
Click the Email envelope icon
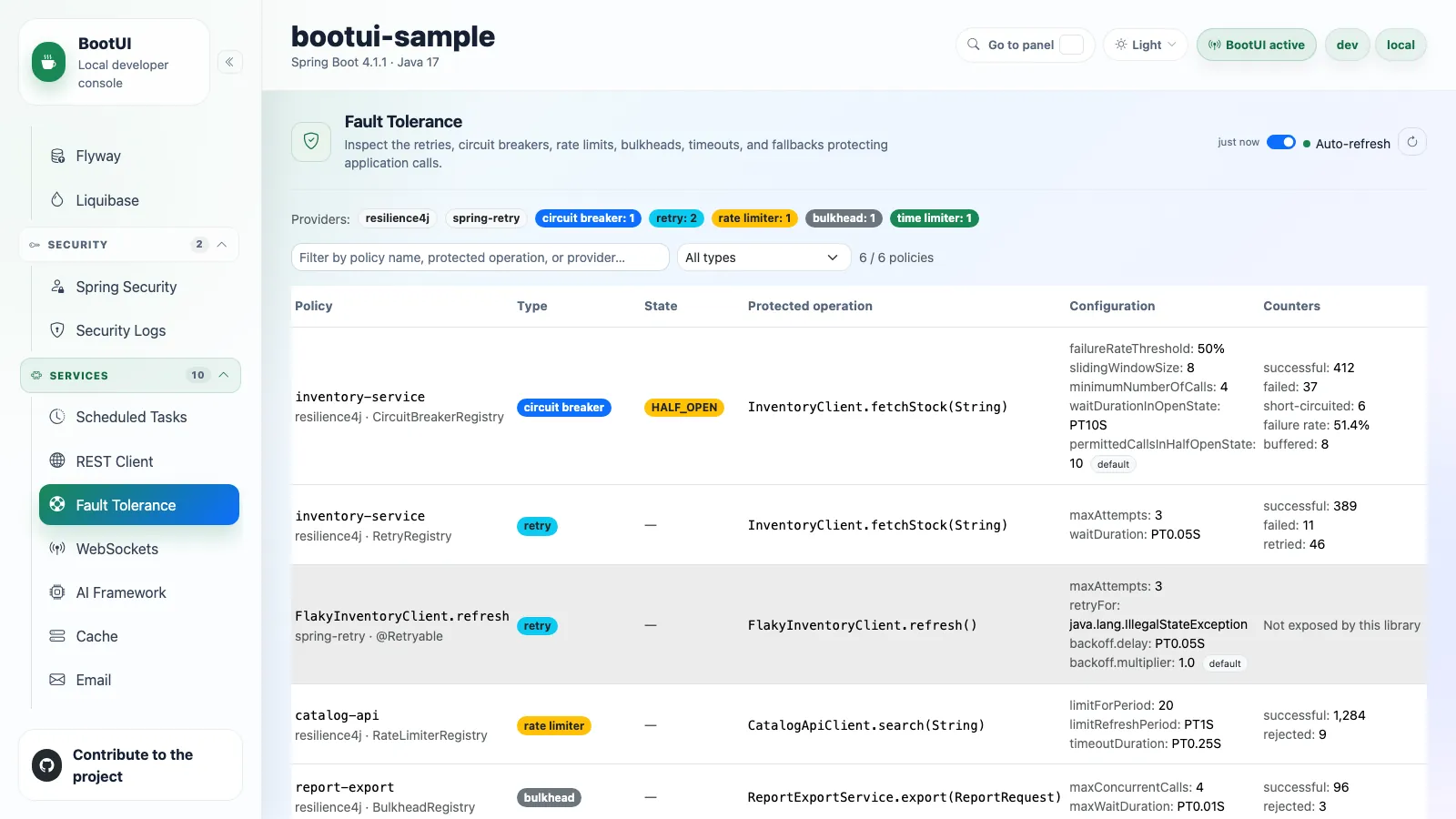57,680
